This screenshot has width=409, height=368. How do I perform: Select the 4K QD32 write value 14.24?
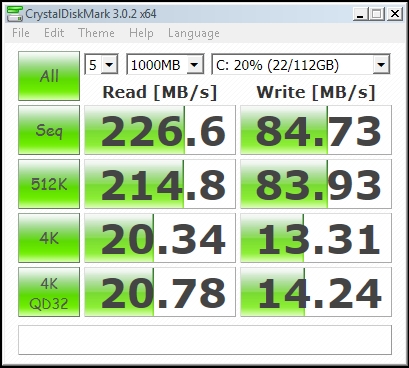click(316, 292)
